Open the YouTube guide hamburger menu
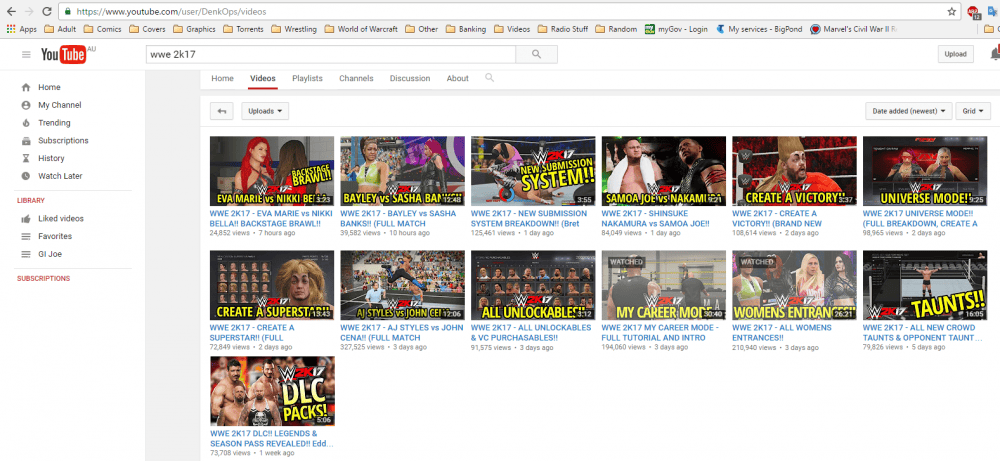Viewport: 1000px width, 461px height. (x=26, y=55)
